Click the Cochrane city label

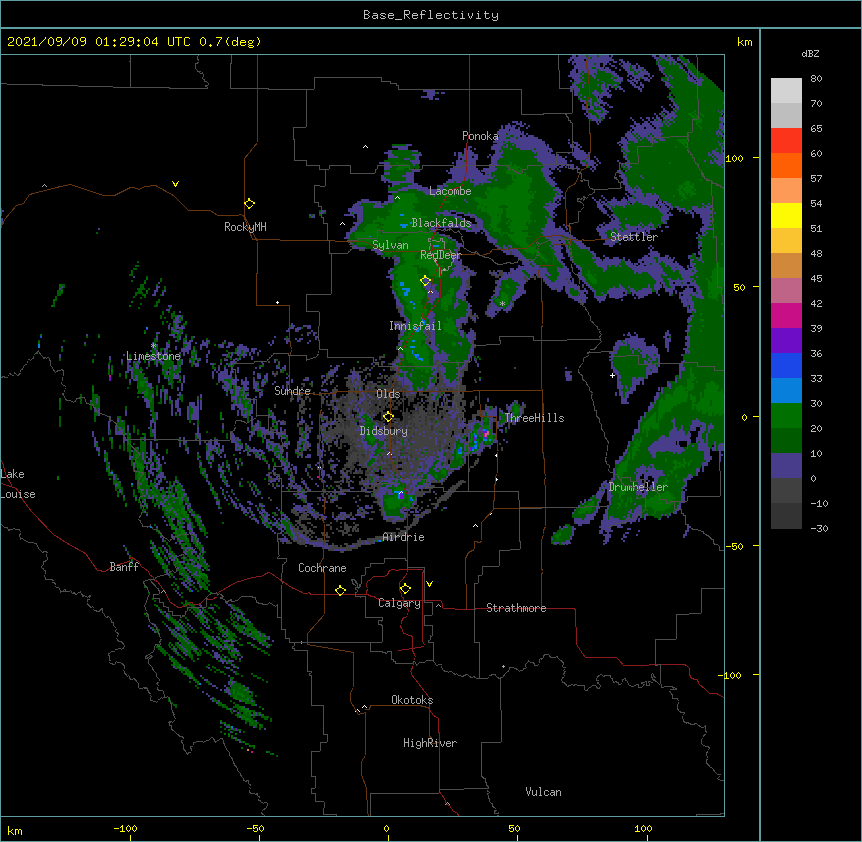(x=322, y=568)
